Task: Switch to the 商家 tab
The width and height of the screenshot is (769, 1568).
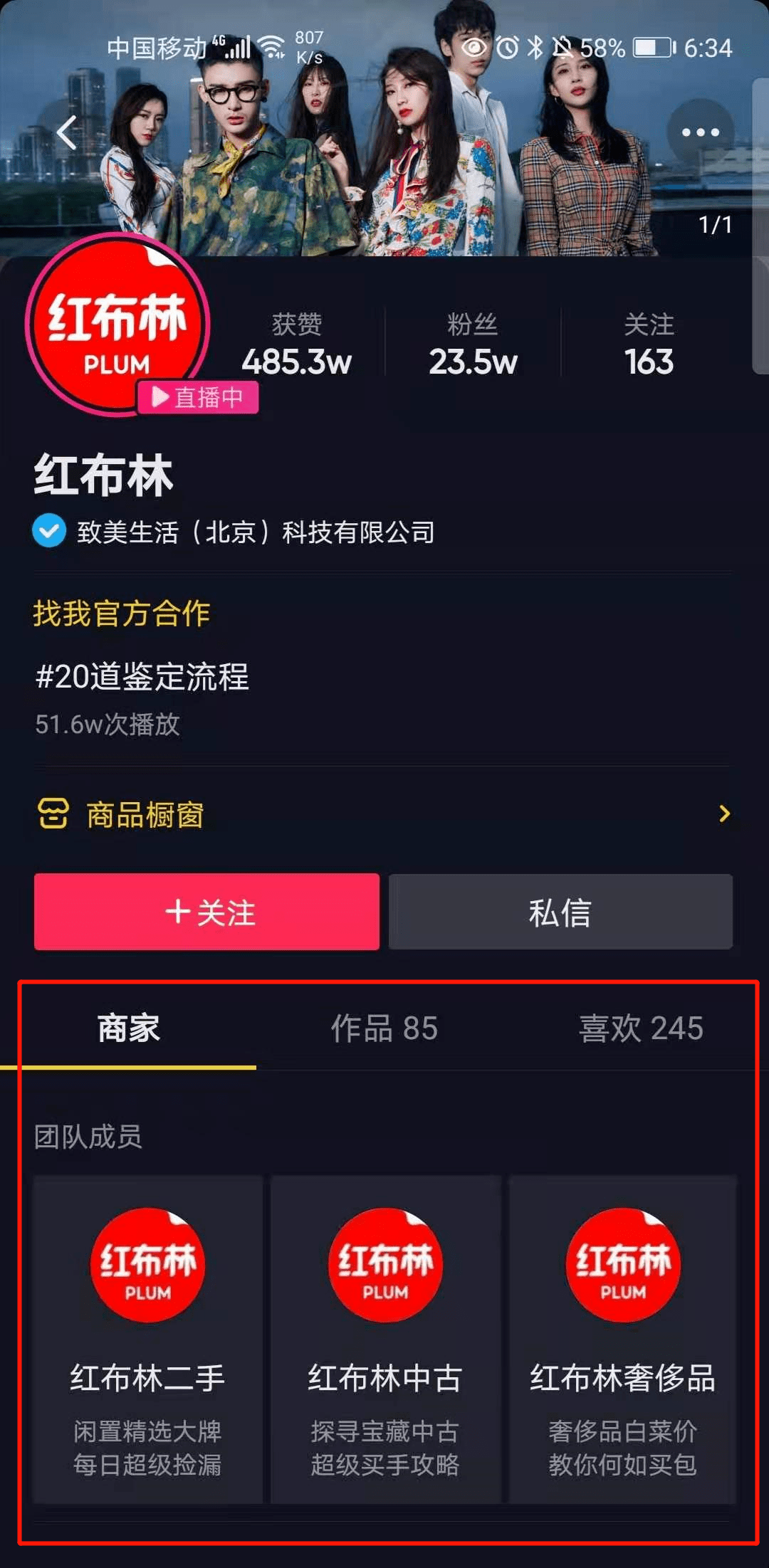Action: [128, 1028]
